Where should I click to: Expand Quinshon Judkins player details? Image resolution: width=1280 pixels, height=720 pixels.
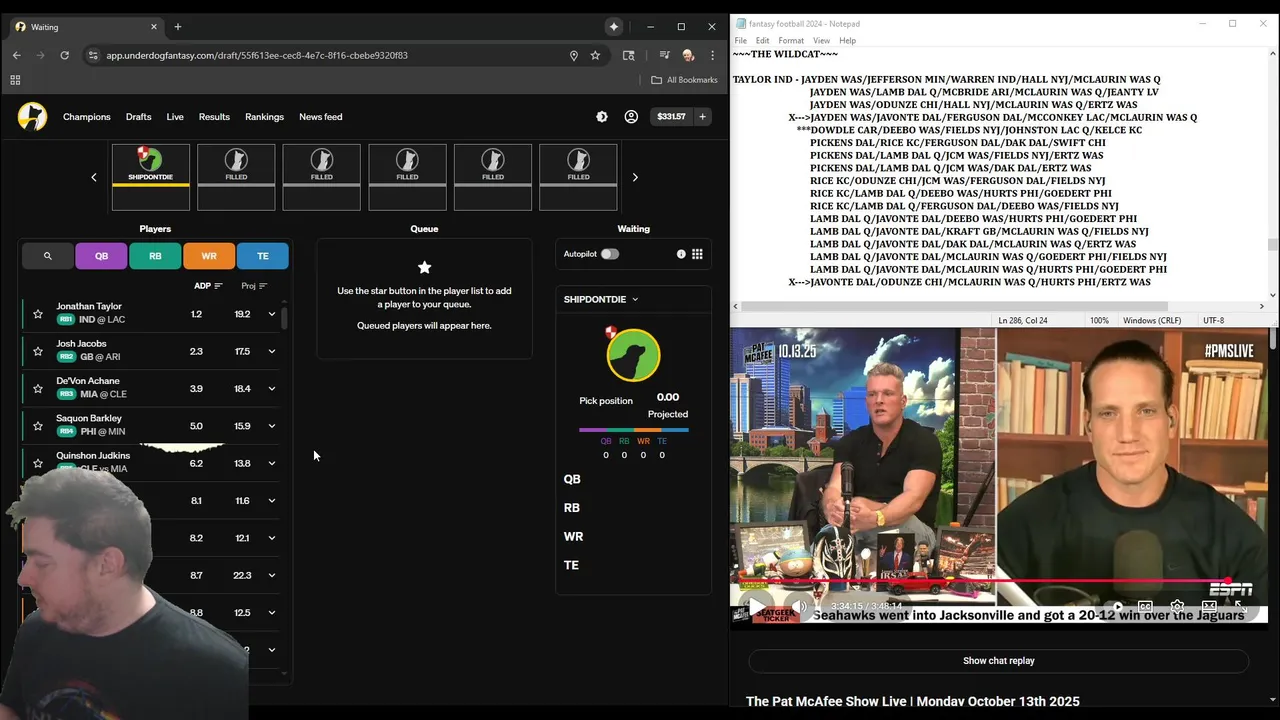coord(271,463)
